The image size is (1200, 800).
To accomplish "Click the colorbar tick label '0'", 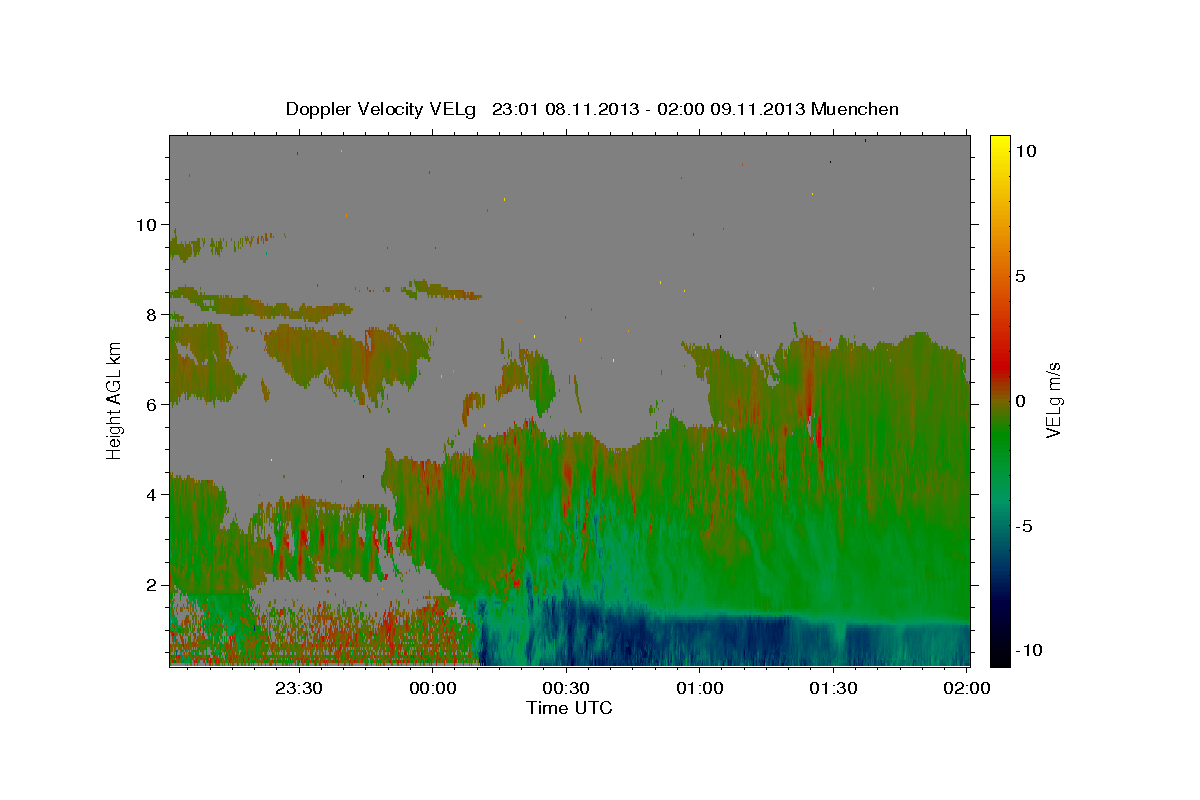I will [1020, 401].
